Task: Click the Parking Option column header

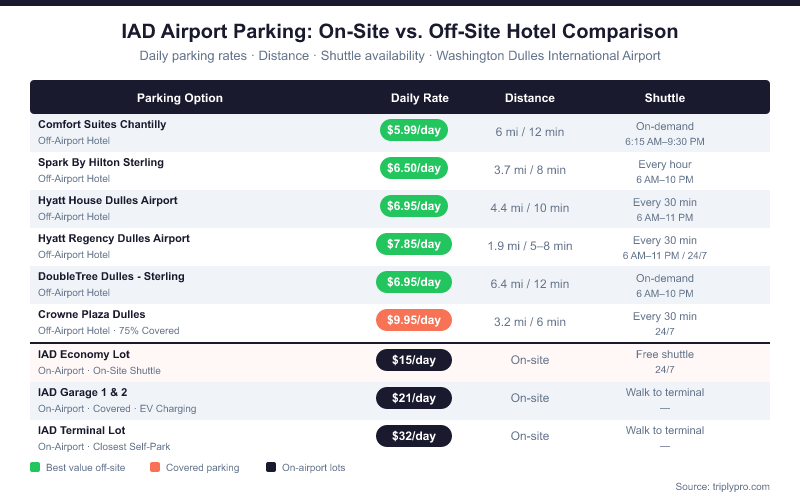Action: coord(180,98)
